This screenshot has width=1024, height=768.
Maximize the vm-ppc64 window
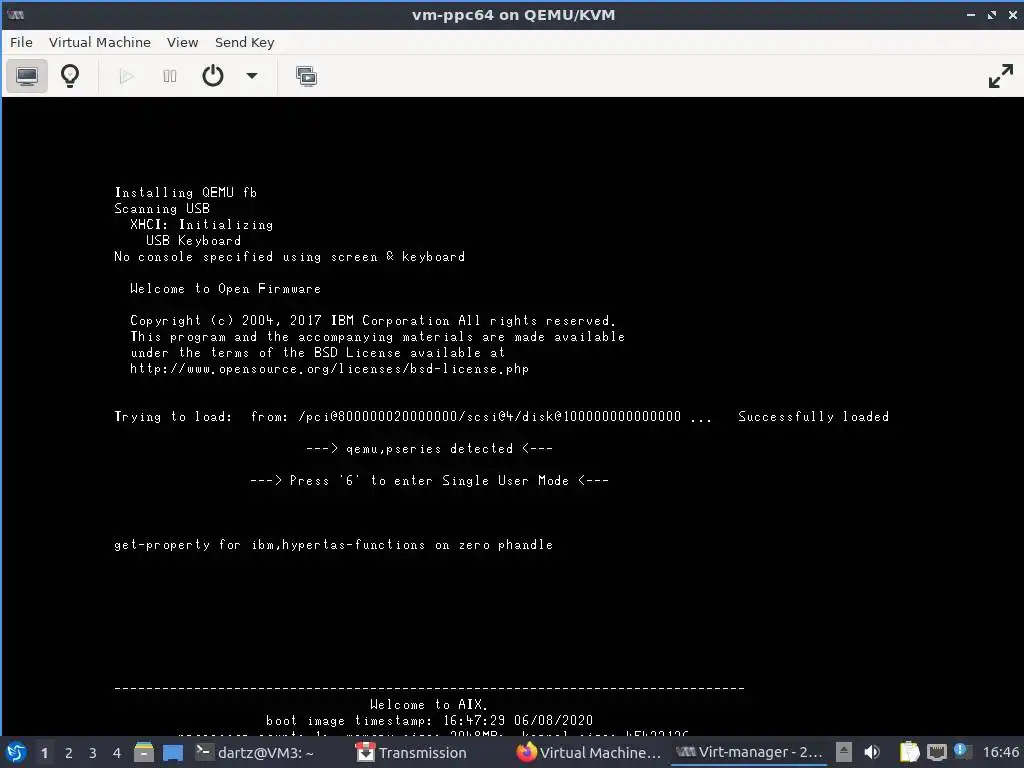coord(992,15)
